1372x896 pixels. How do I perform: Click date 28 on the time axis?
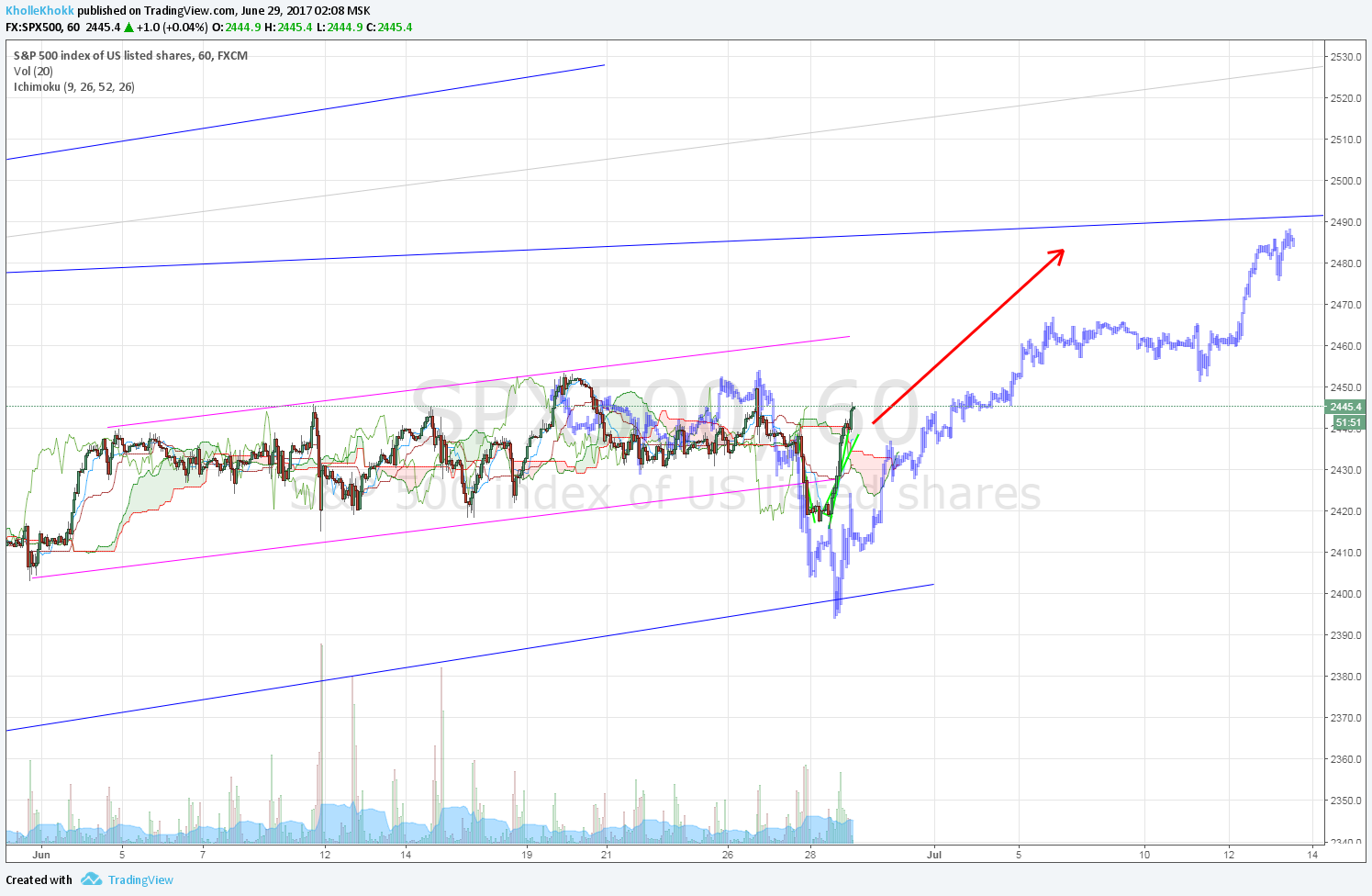click(x=809, y=854)
